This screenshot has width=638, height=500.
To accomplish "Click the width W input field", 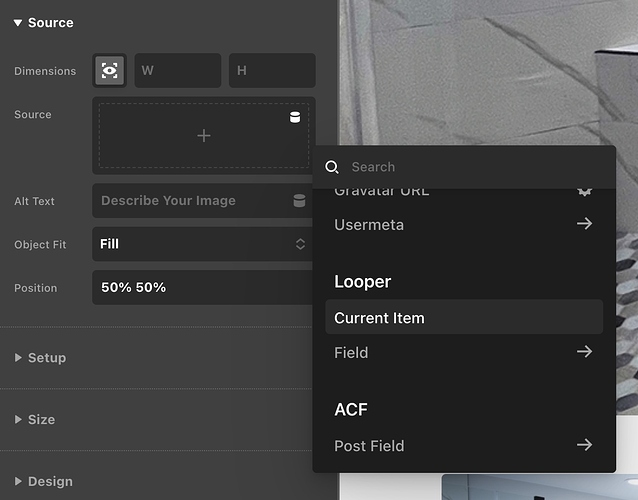I will (178, 71).
